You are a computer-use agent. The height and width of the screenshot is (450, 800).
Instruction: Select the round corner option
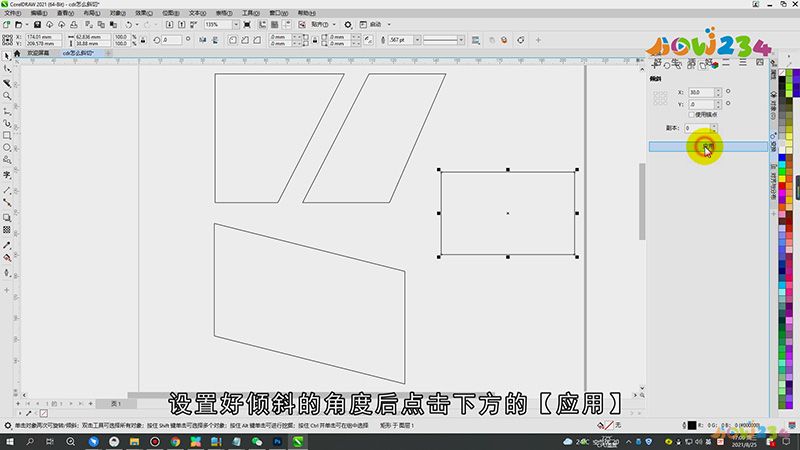pyautogui.click(x=233, y=40)
